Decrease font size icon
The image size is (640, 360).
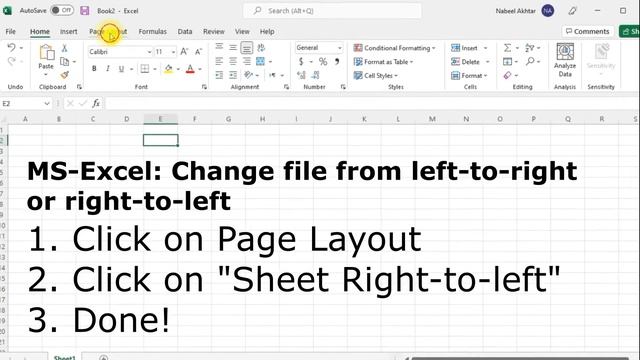(x=198, y=52)
